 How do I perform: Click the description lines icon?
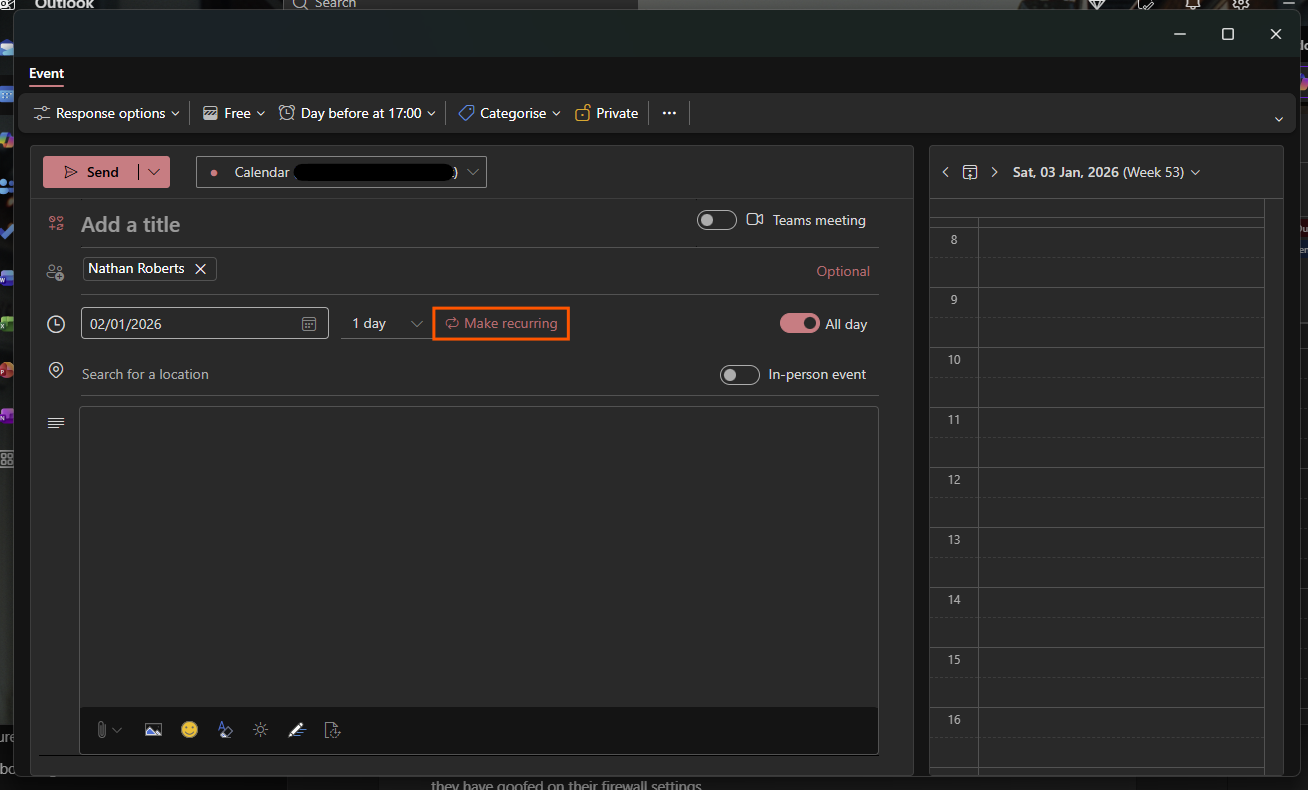coord(56,423)
